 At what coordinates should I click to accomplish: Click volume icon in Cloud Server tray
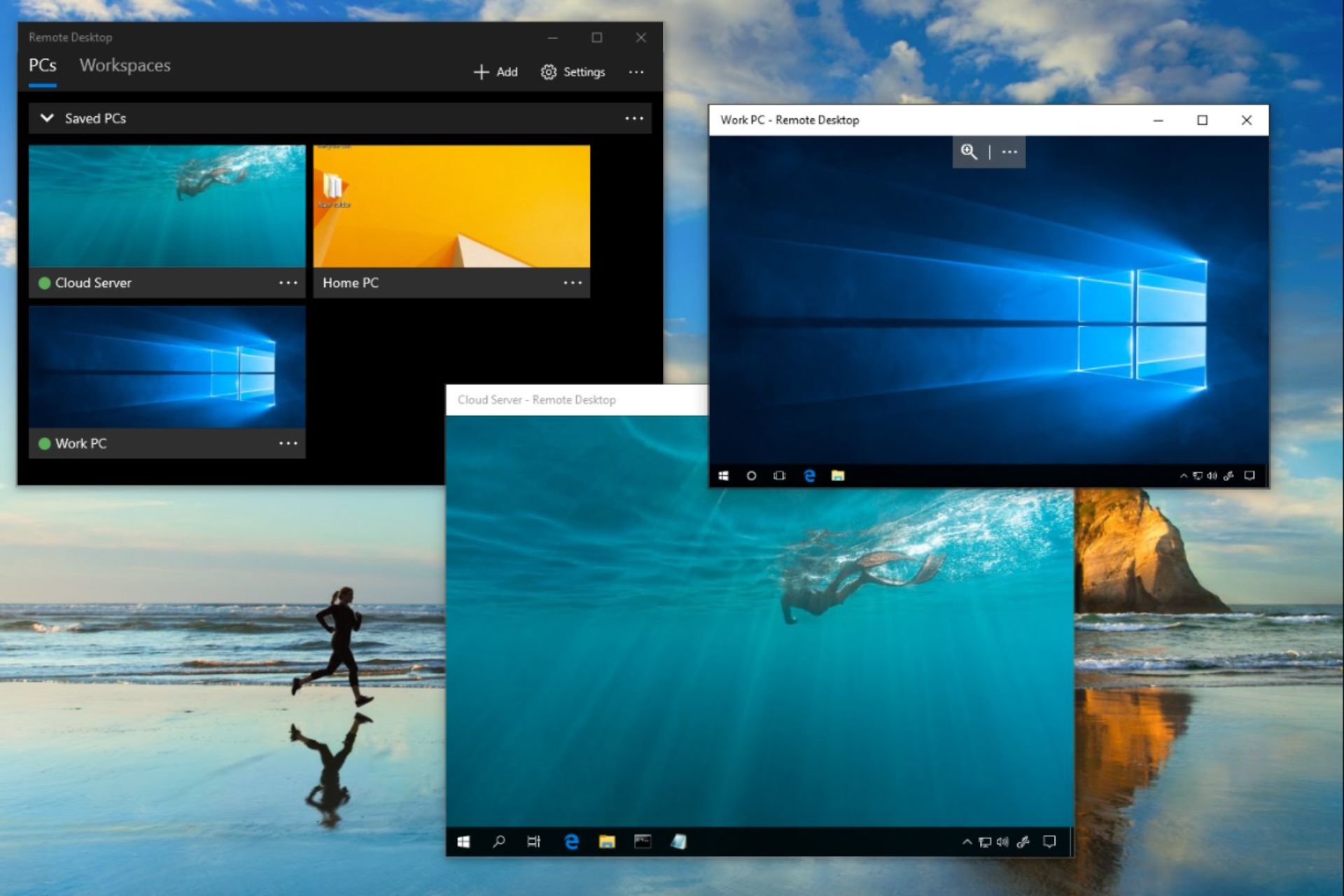click(1002, 842)
